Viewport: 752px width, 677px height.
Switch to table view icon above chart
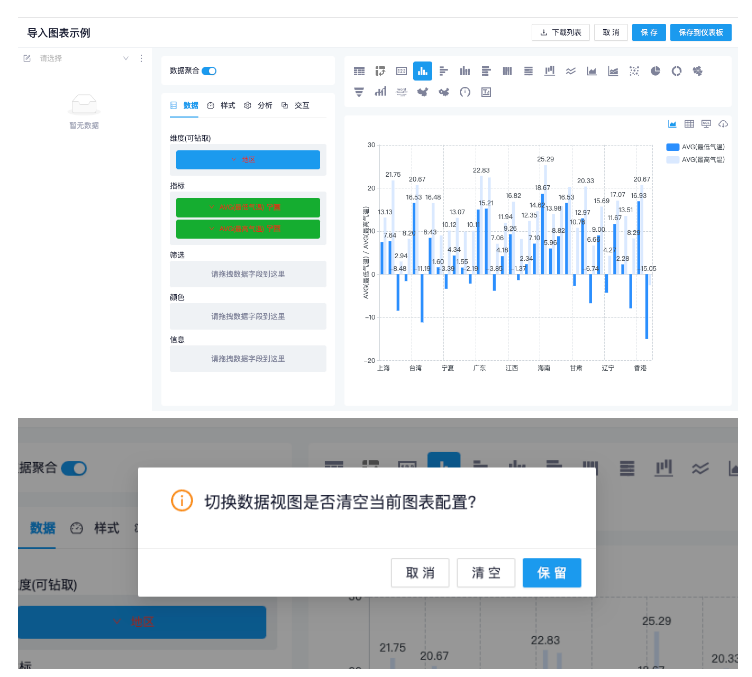689,124
